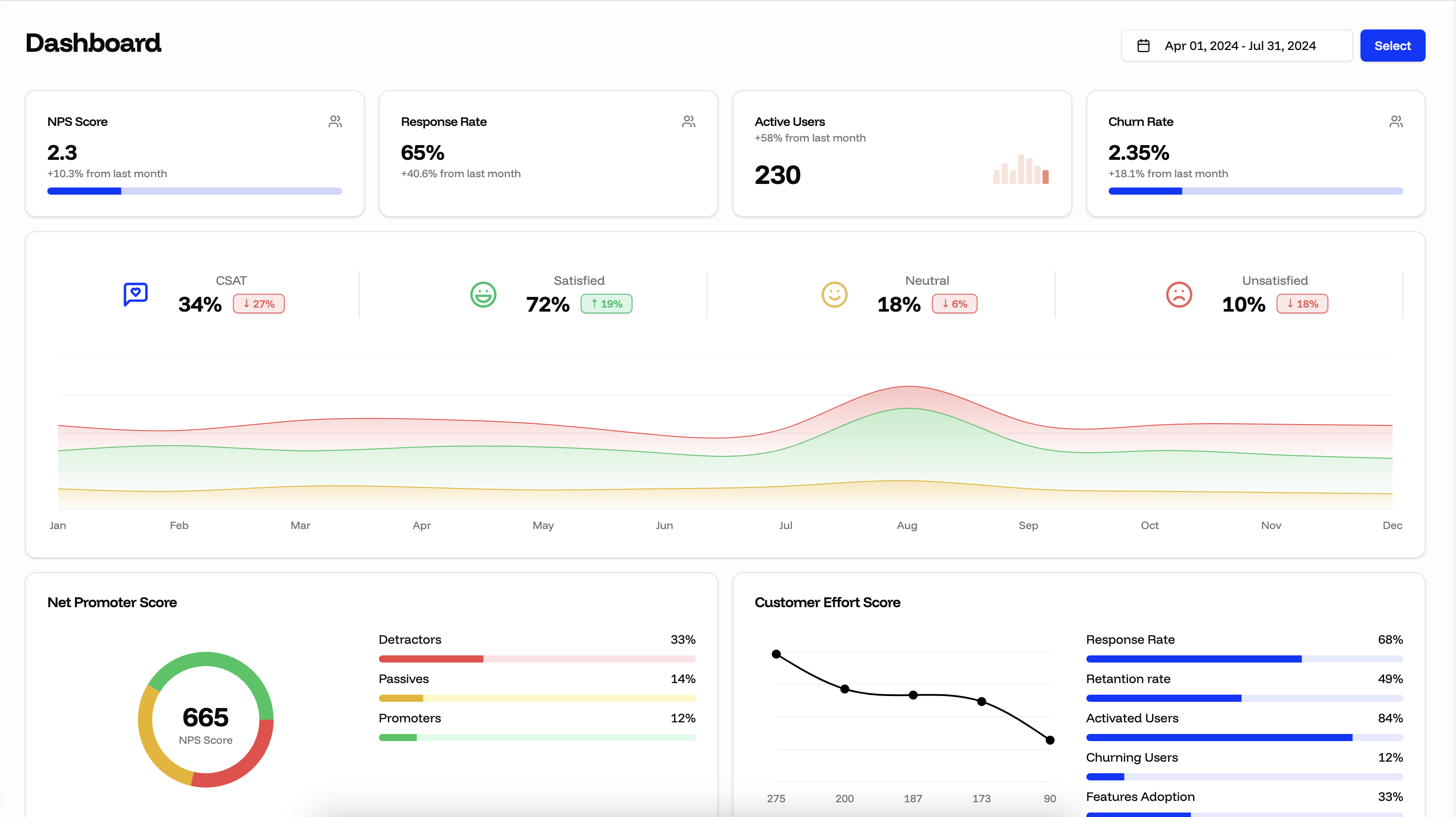Click the 10% Unsatisfied value
Screen dimensions: 1456x817
[1244, 305]
